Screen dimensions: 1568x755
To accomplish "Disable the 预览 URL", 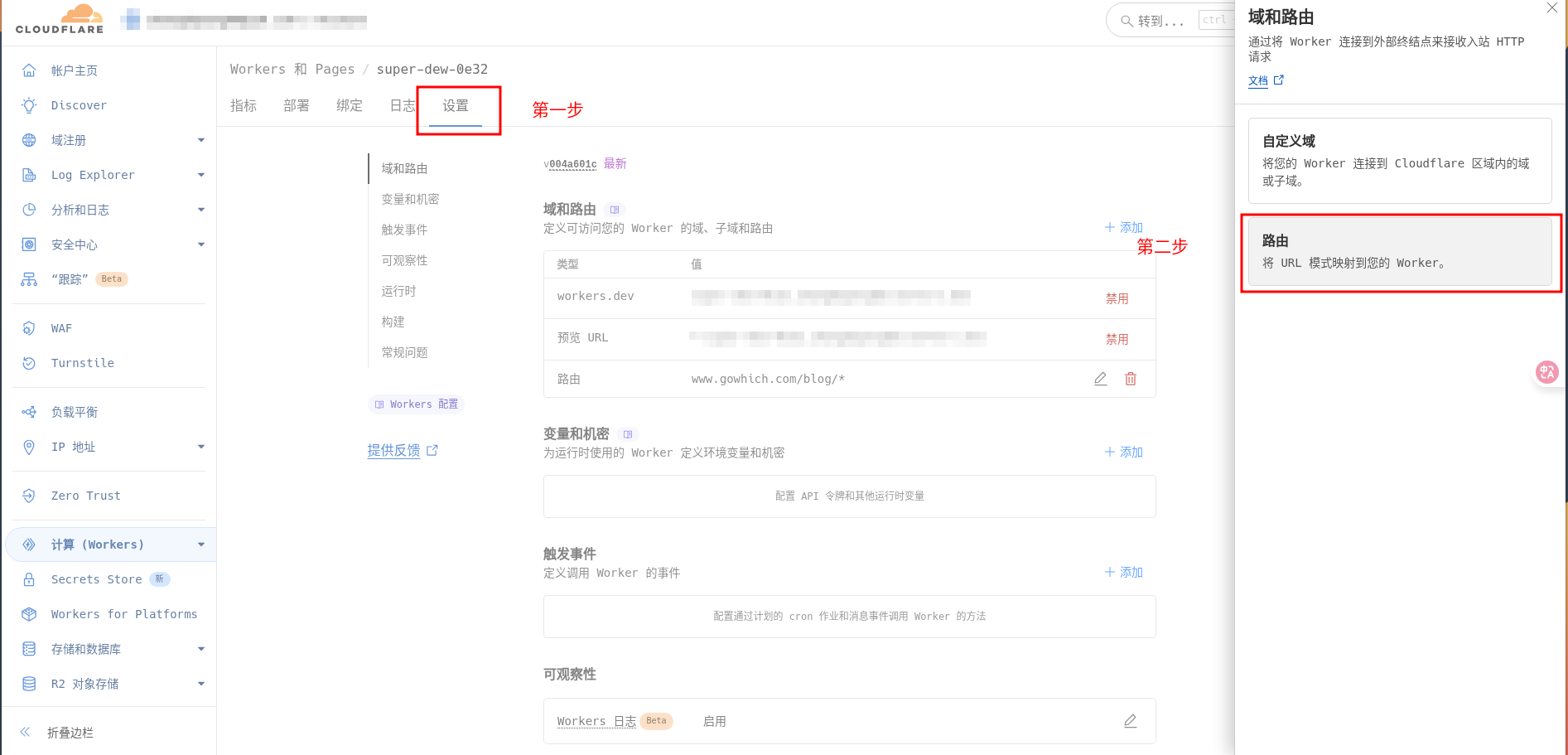I will [x=1117, y=339].
